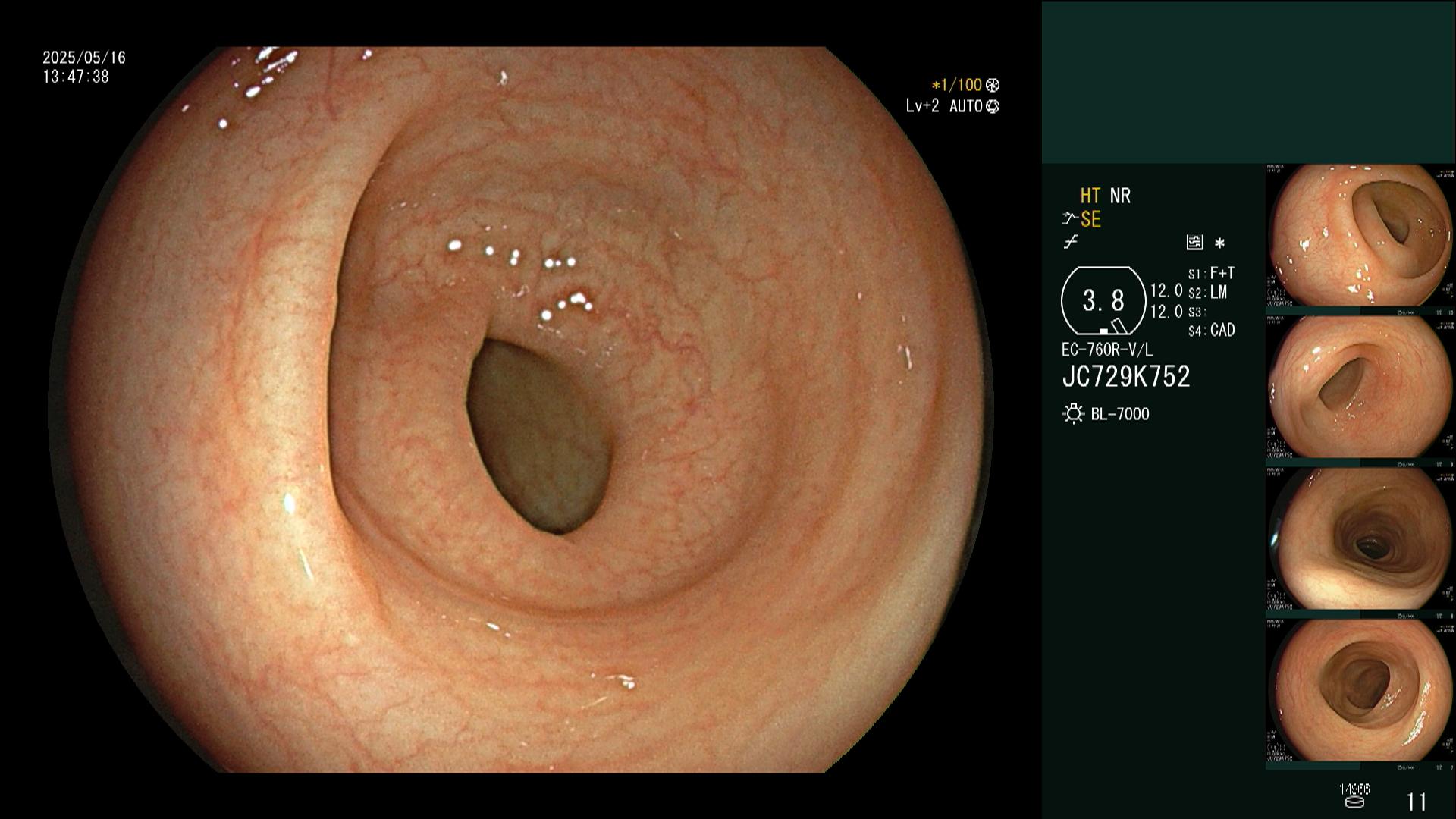The image size is (1456, 819).
Task: Click the shutter speed icon beside 1/100
Action: [993, 85]
